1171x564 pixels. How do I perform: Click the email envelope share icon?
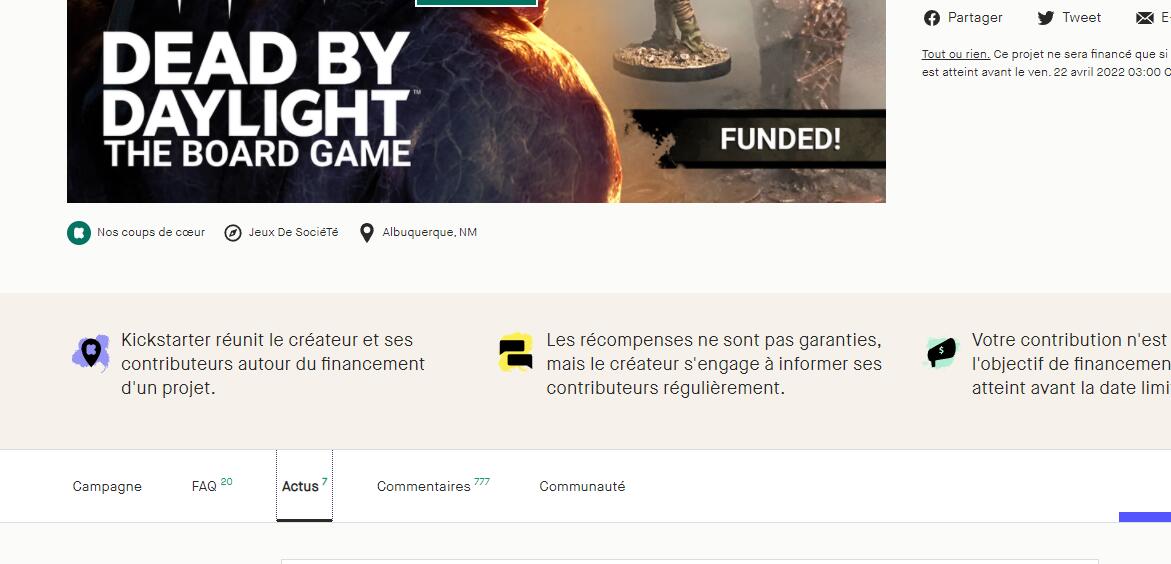1144,18
